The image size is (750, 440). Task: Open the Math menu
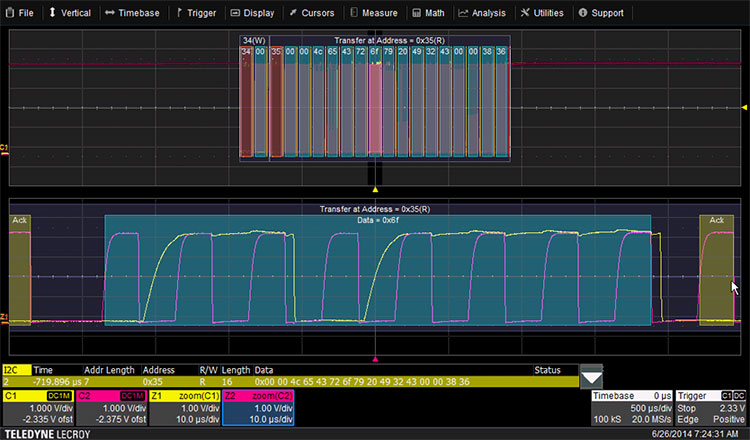[428, 13]
